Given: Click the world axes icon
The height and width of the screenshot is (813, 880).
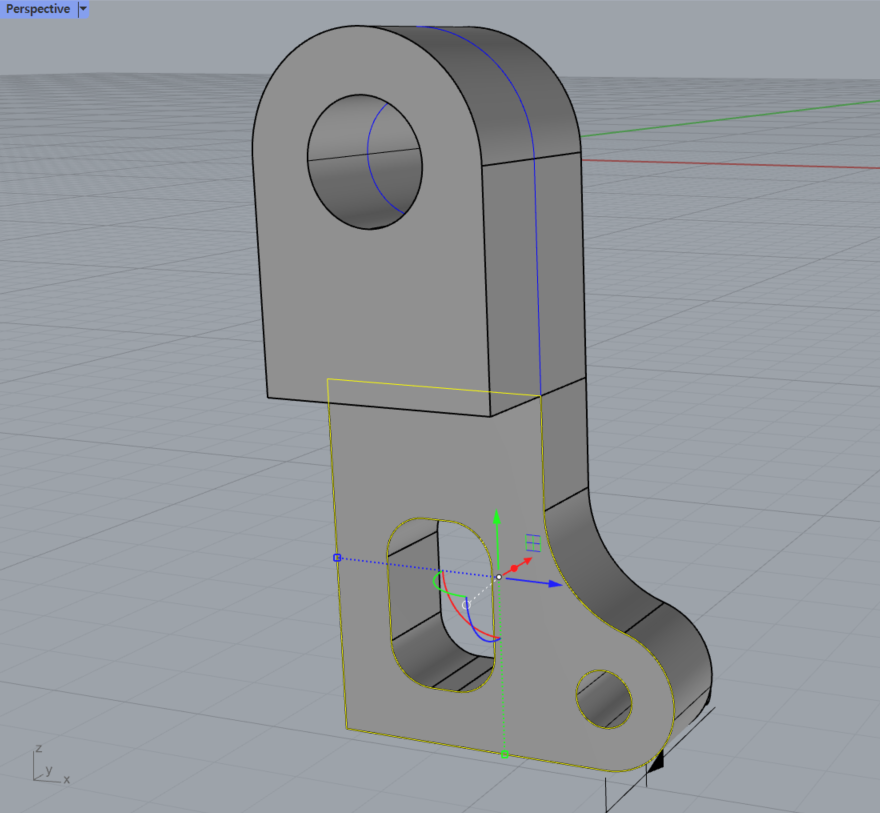Looking at the screenshot, I should pyautogui.click(x=49, y=765).
